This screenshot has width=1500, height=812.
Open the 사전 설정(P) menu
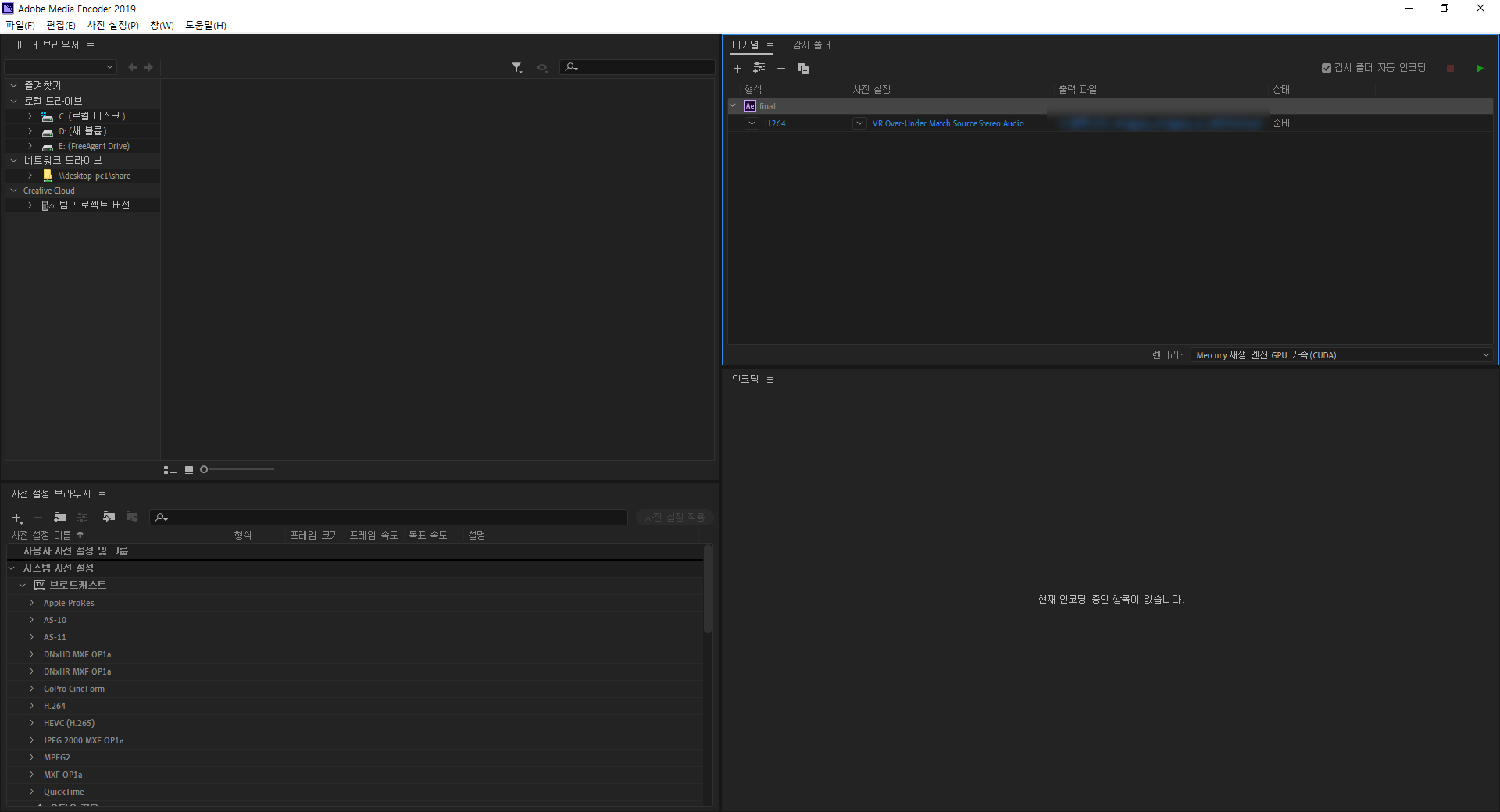[112, 26]
